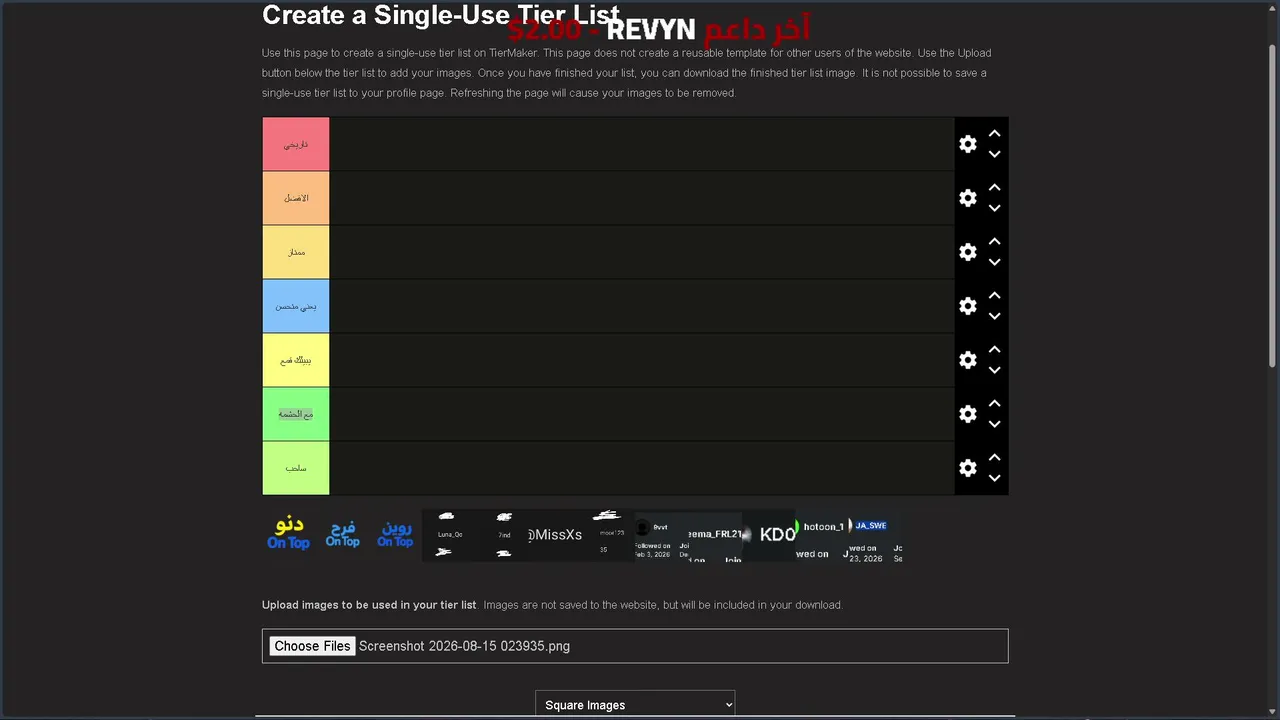Select the mooe123 image tile
The image size is (1280, 720).
(608, 535)
